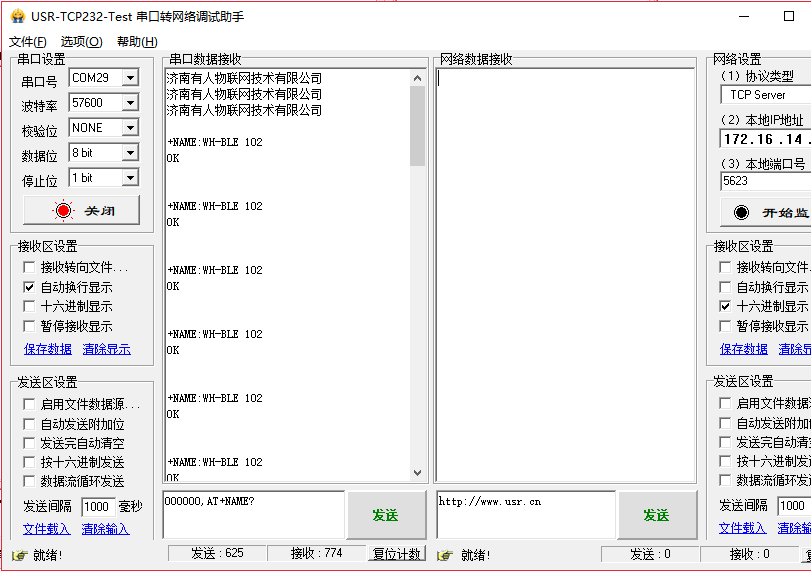Click the red serial port close indicator icon
This screenshot has height=572, width=811.
[x=64, y=211]
